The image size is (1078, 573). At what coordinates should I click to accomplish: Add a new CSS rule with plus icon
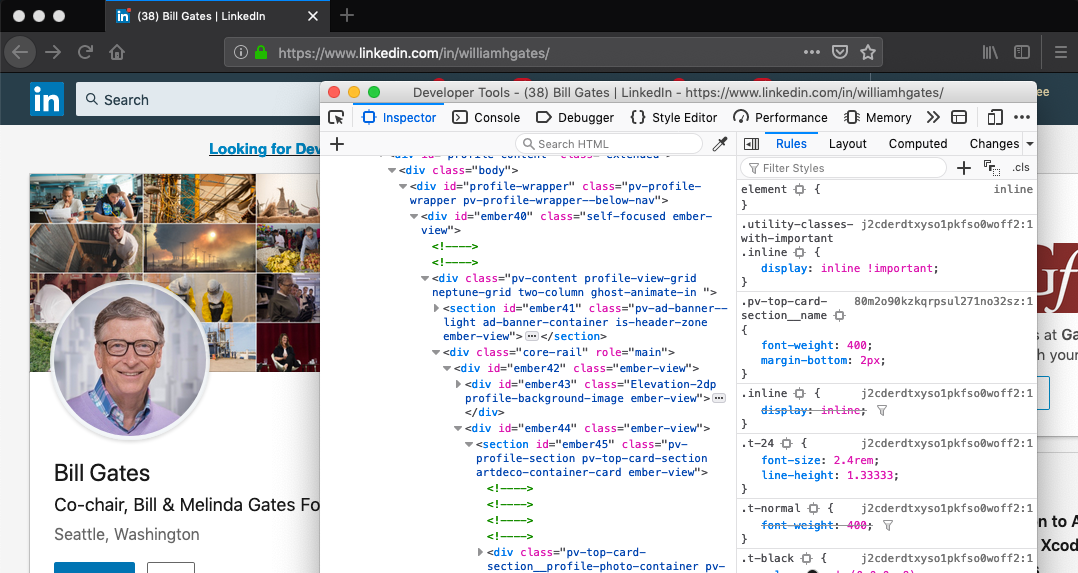(x=964, y=168)
